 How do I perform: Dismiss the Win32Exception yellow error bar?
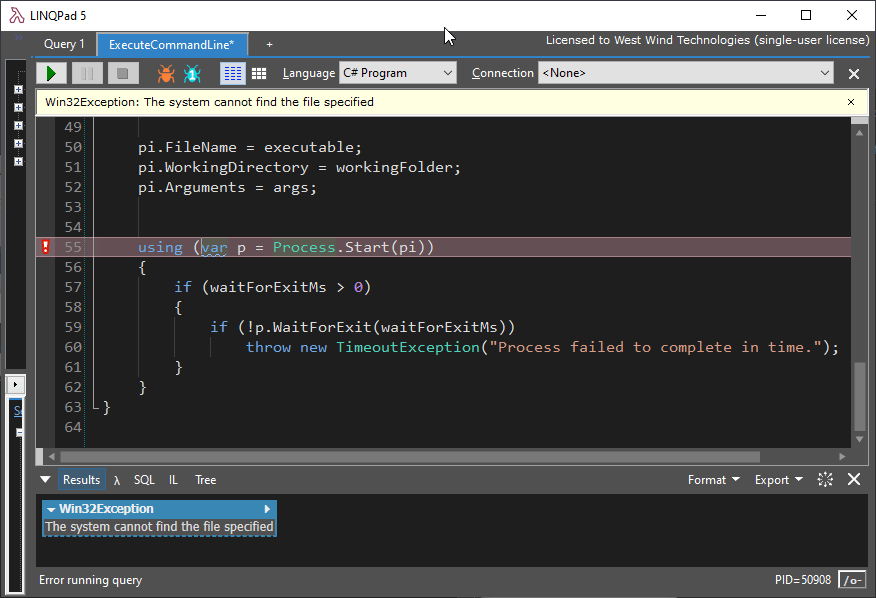click(x=851, y=102)
